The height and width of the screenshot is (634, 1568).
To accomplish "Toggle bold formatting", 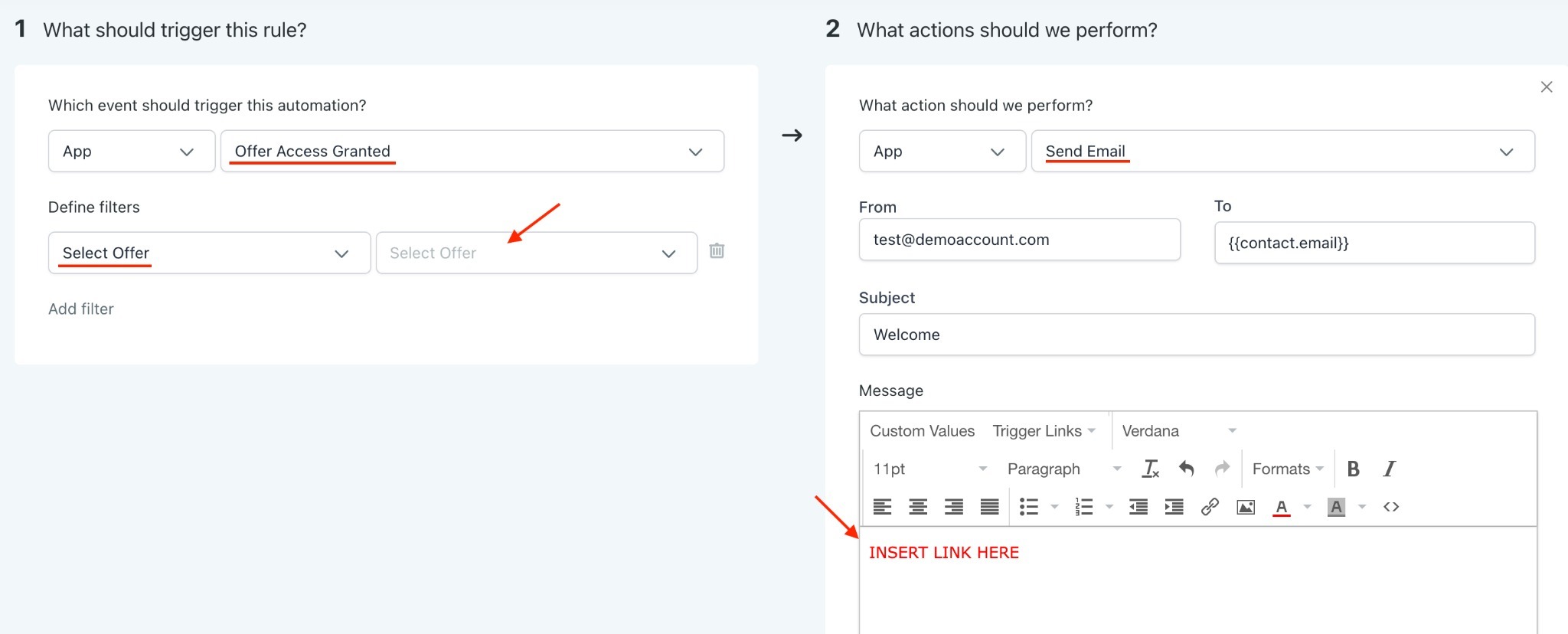I will pos(1353,469).
